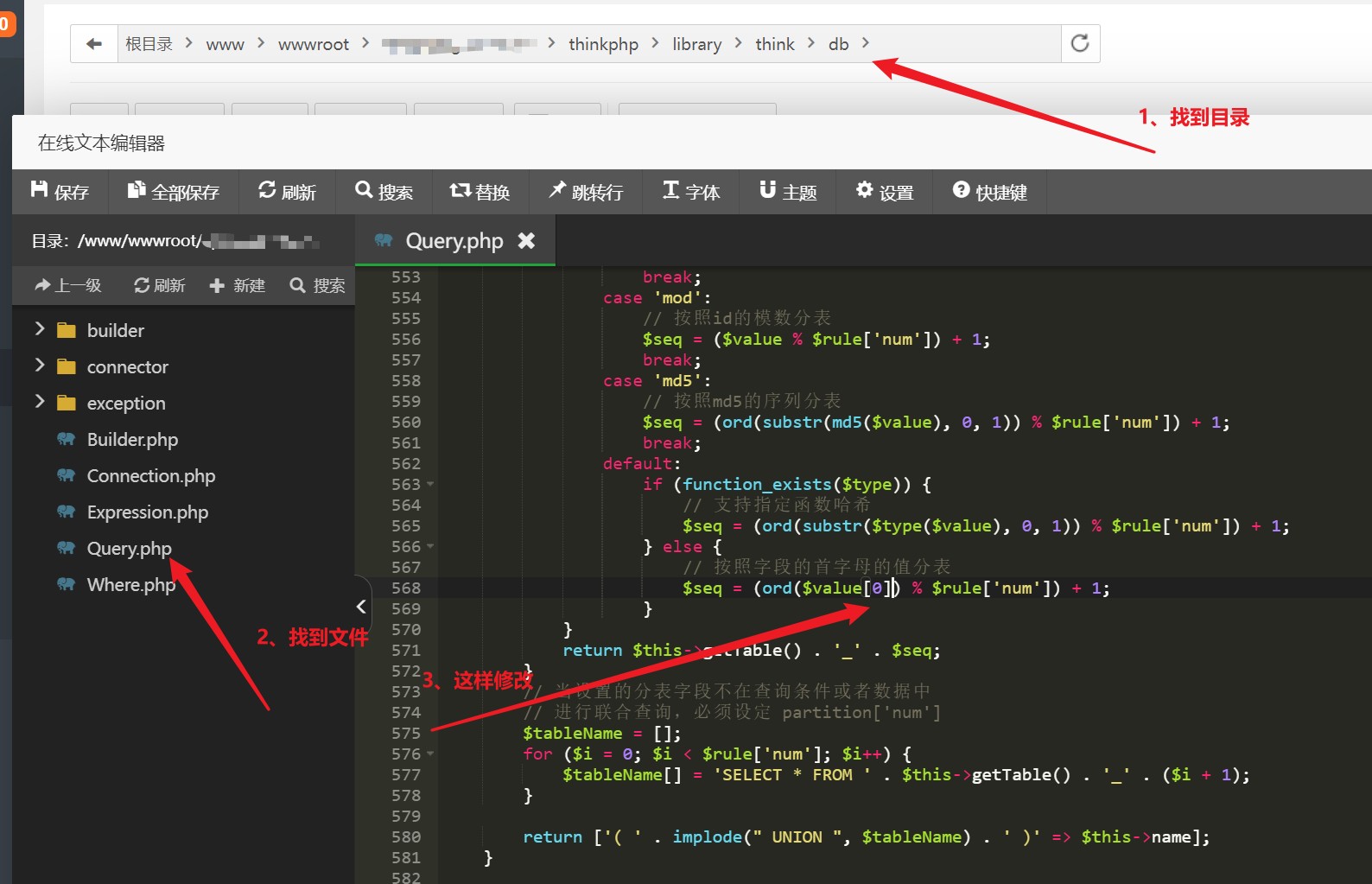
Task: Toggle code fold at line 563
Action: [430, 485]
